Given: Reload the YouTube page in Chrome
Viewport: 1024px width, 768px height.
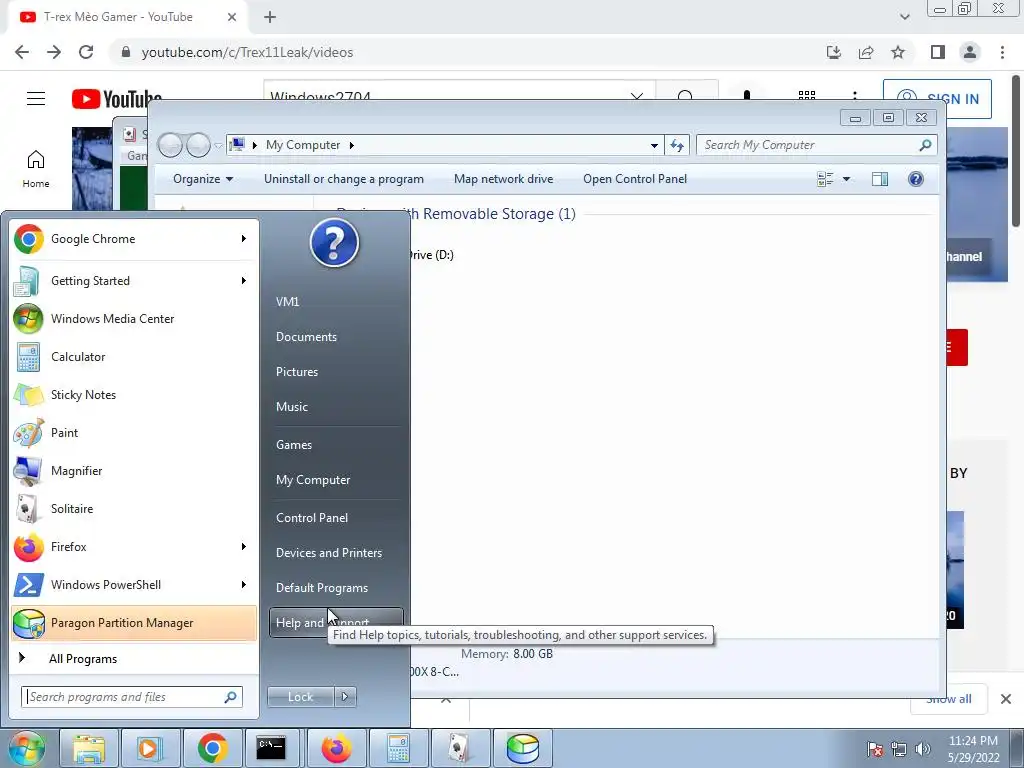Looking at the screenshot, I should coord(86,52).
